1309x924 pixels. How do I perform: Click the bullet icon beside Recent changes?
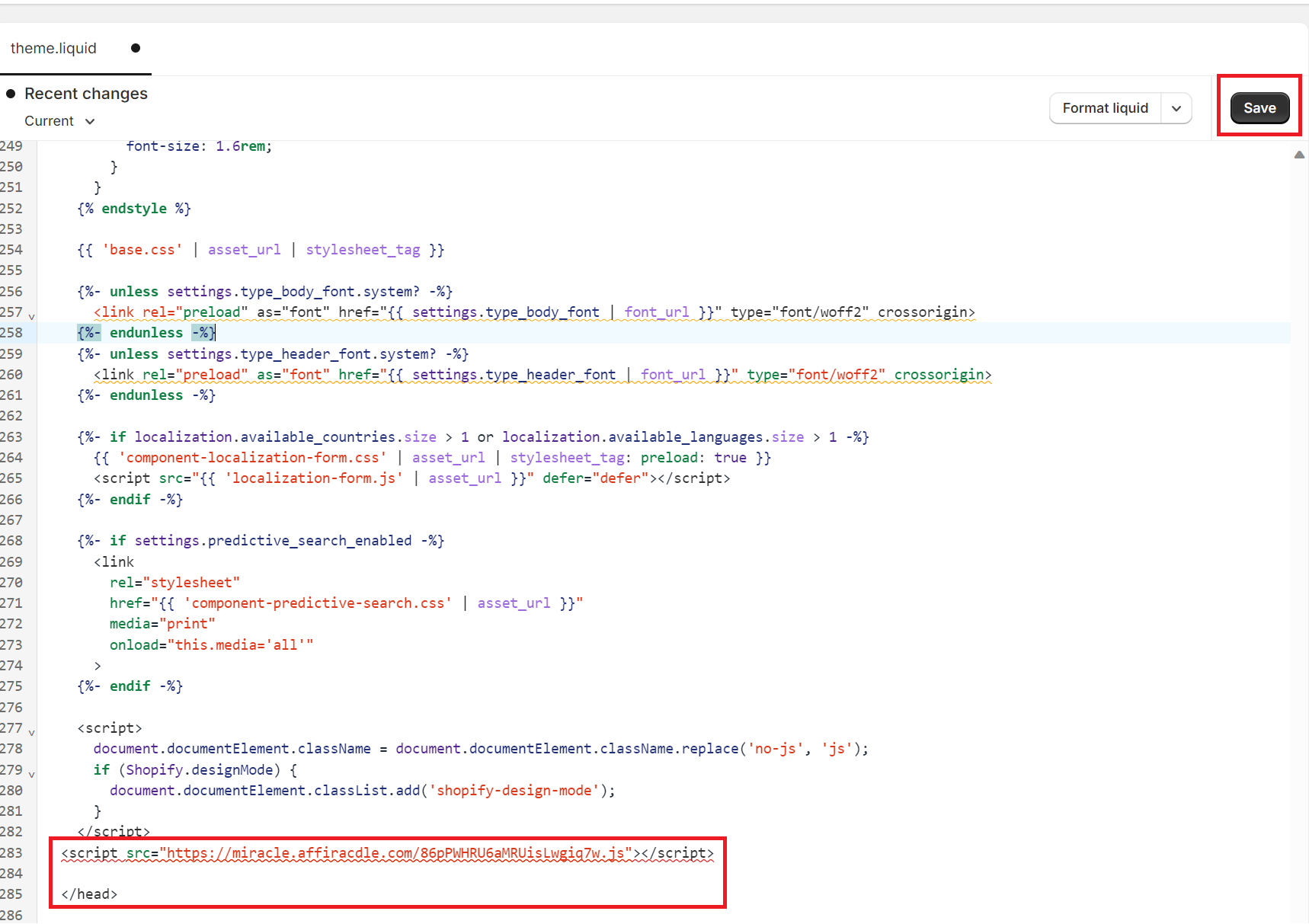(11, 94)
